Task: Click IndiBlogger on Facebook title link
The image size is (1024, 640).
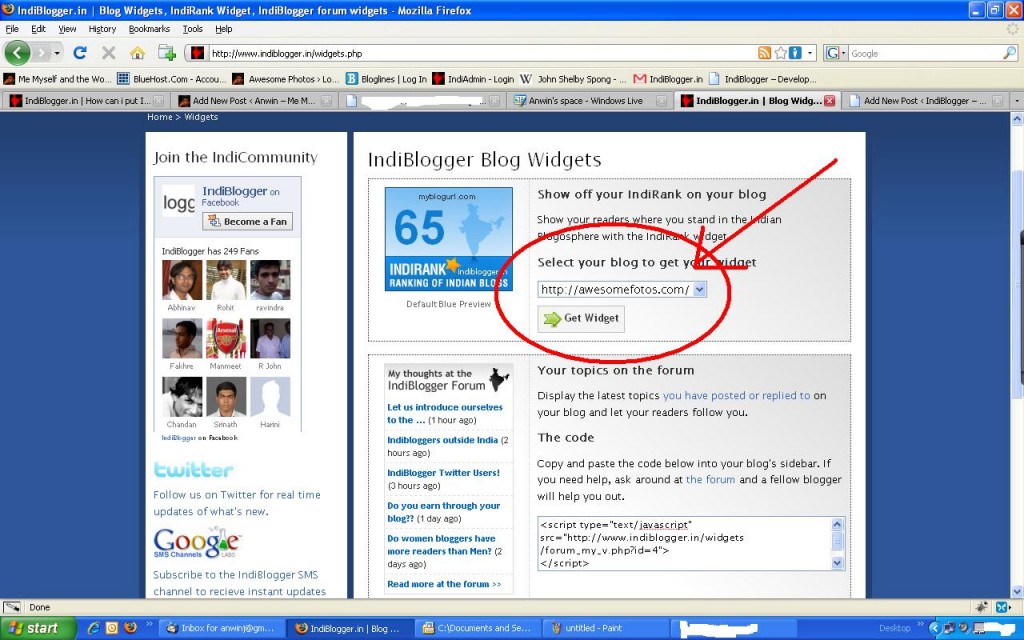Action: coord(234,191)
